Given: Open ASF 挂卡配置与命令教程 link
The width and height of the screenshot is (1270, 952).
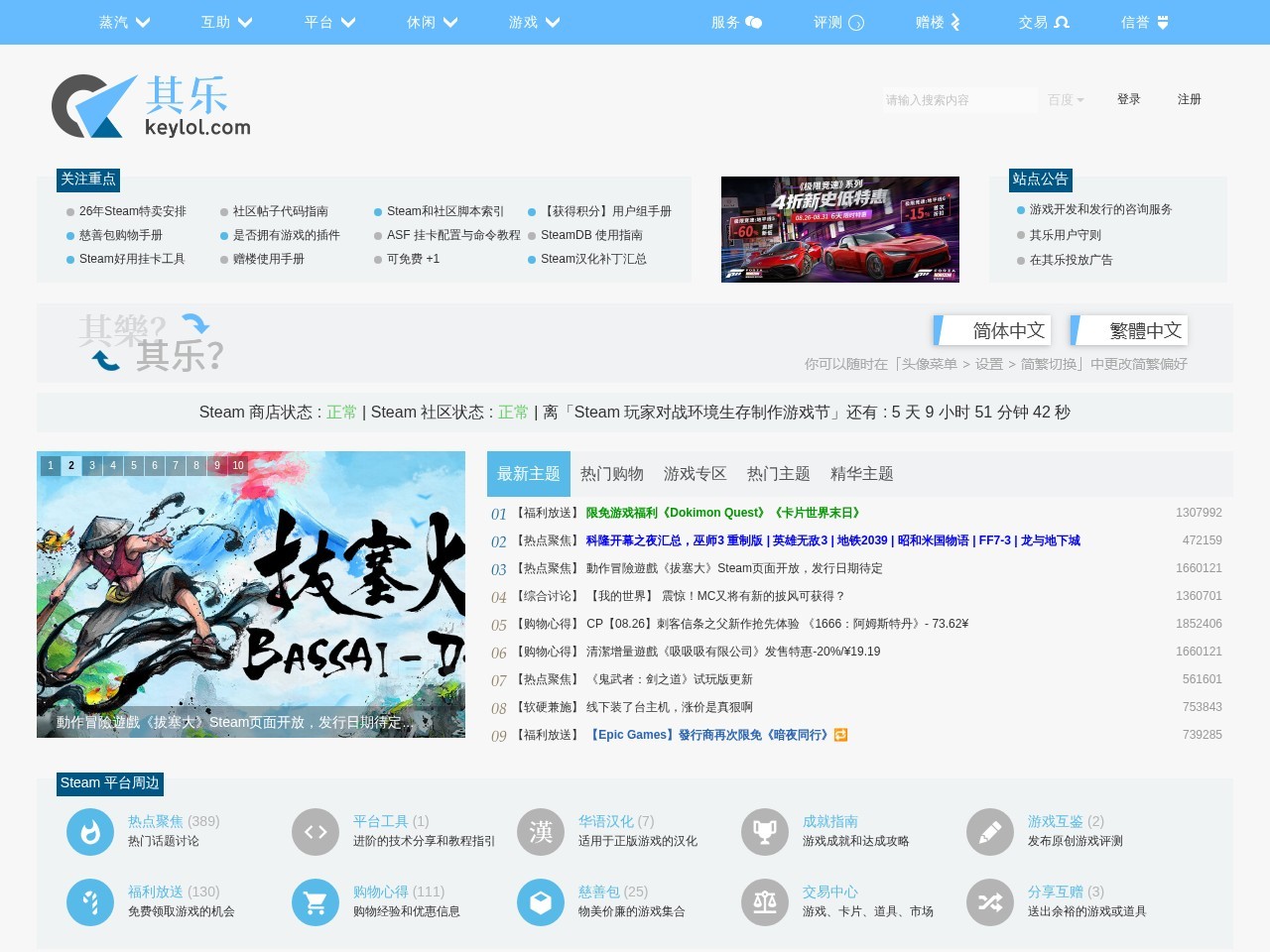Looking at the screenshot, I should click(x=453, y=235).
